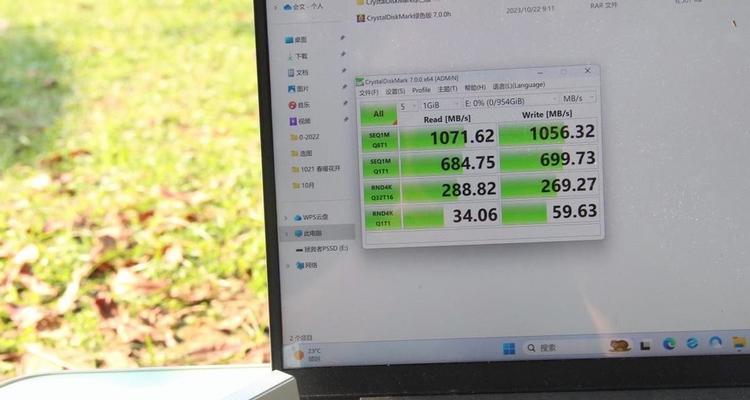Select WPS云盘 in Explorer sidebar

click(311, 217)
